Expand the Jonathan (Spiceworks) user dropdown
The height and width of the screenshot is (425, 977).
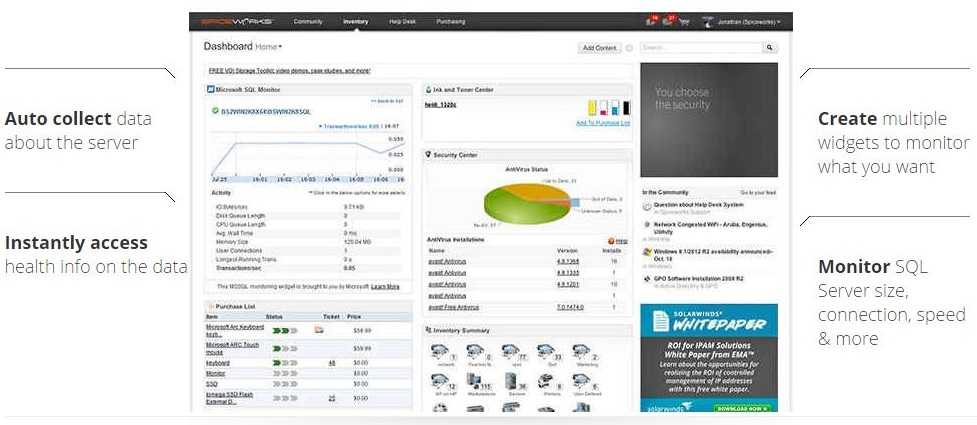(x=749, y=22)
